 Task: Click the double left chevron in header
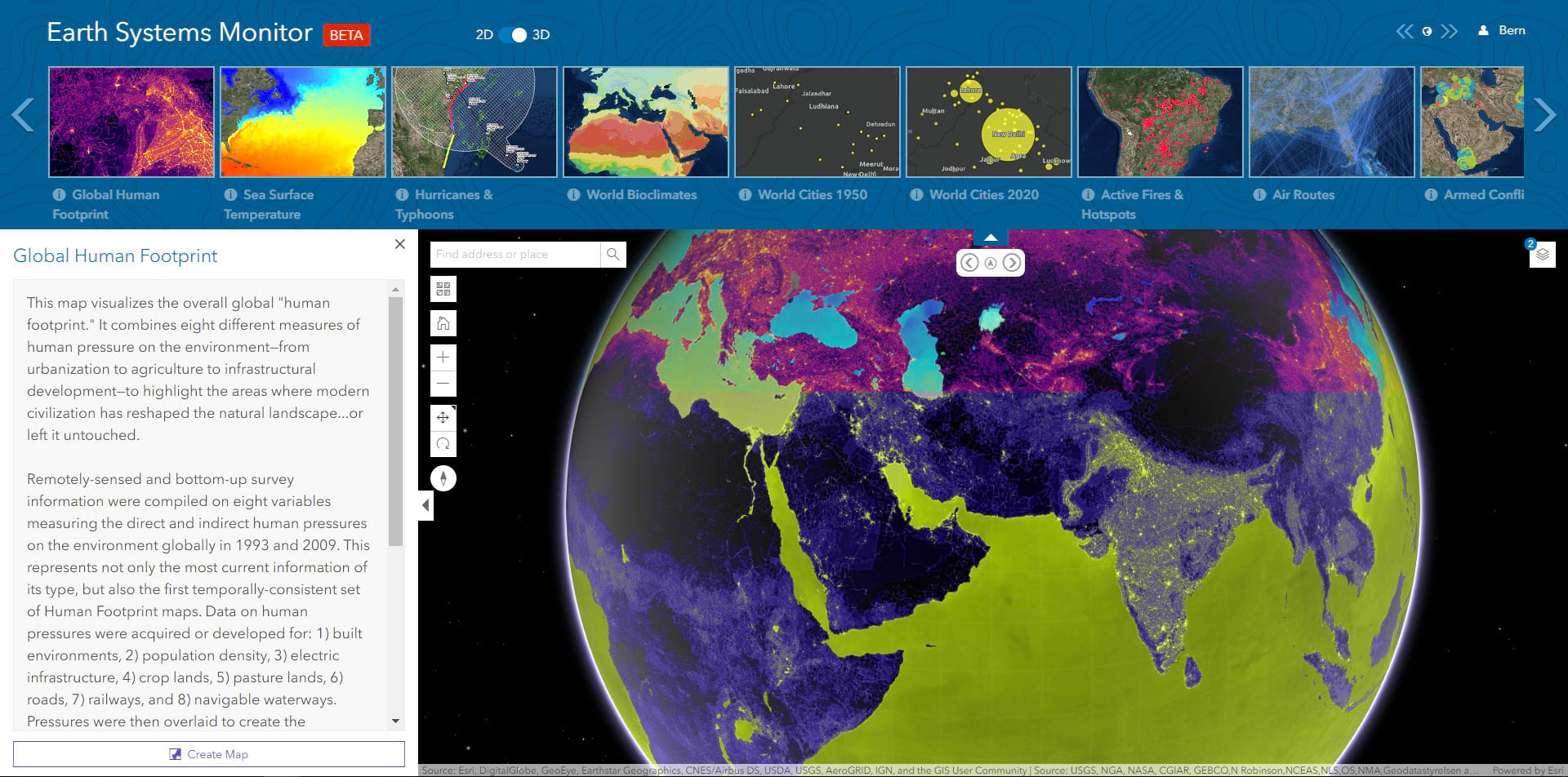[1405, 31]
